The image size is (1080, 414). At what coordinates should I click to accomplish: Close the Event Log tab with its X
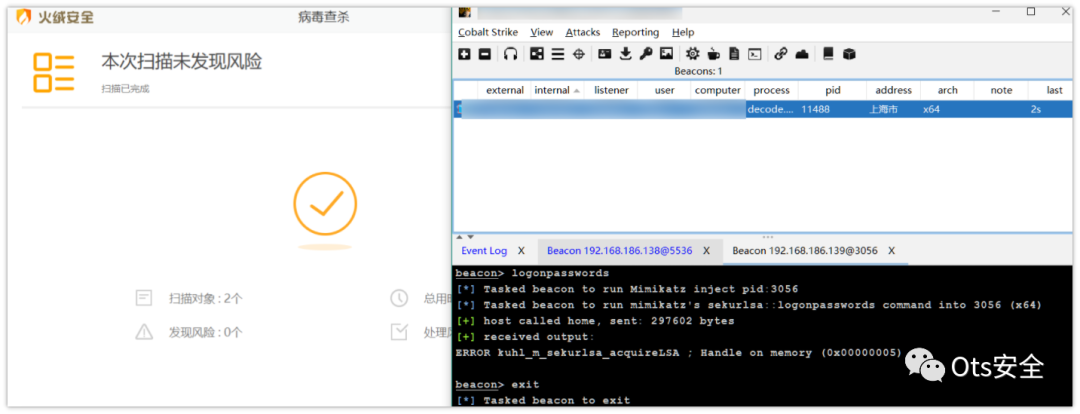(521, 251)
